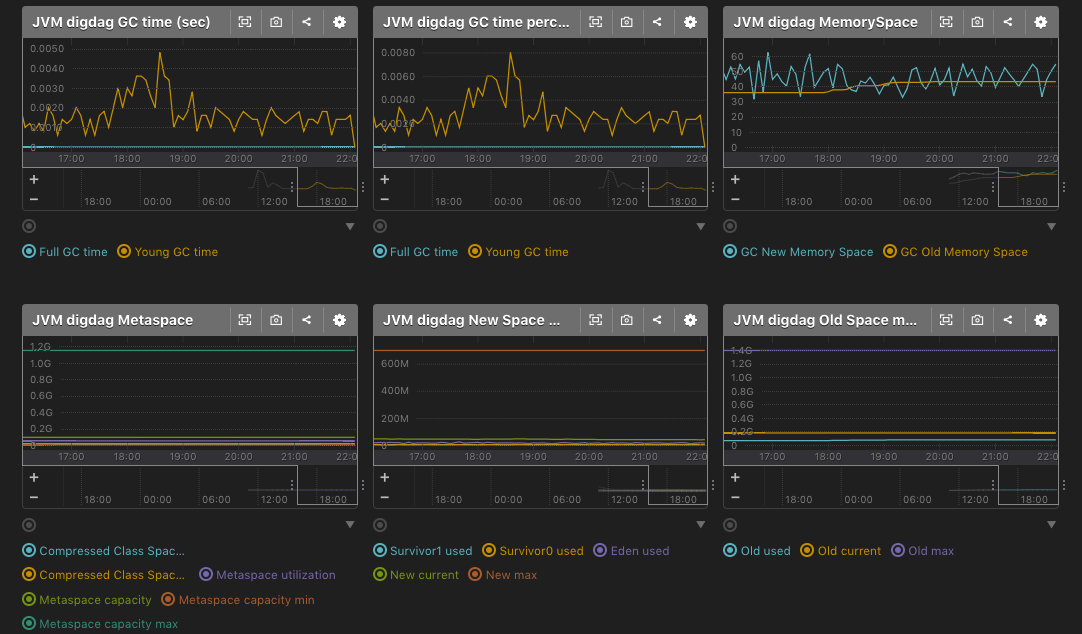1082x634 pixels.
Task: Expand New Space panel to fullscreen
Action: click(595, 320)
